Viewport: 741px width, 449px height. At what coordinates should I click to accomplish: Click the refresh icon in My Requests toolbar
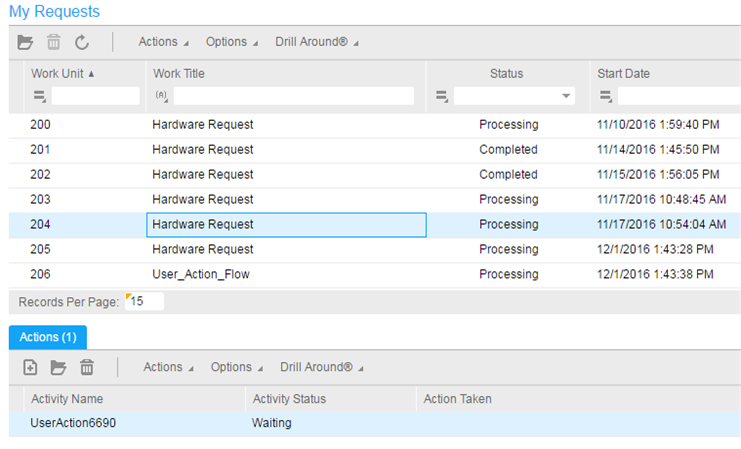coord(82,42)
